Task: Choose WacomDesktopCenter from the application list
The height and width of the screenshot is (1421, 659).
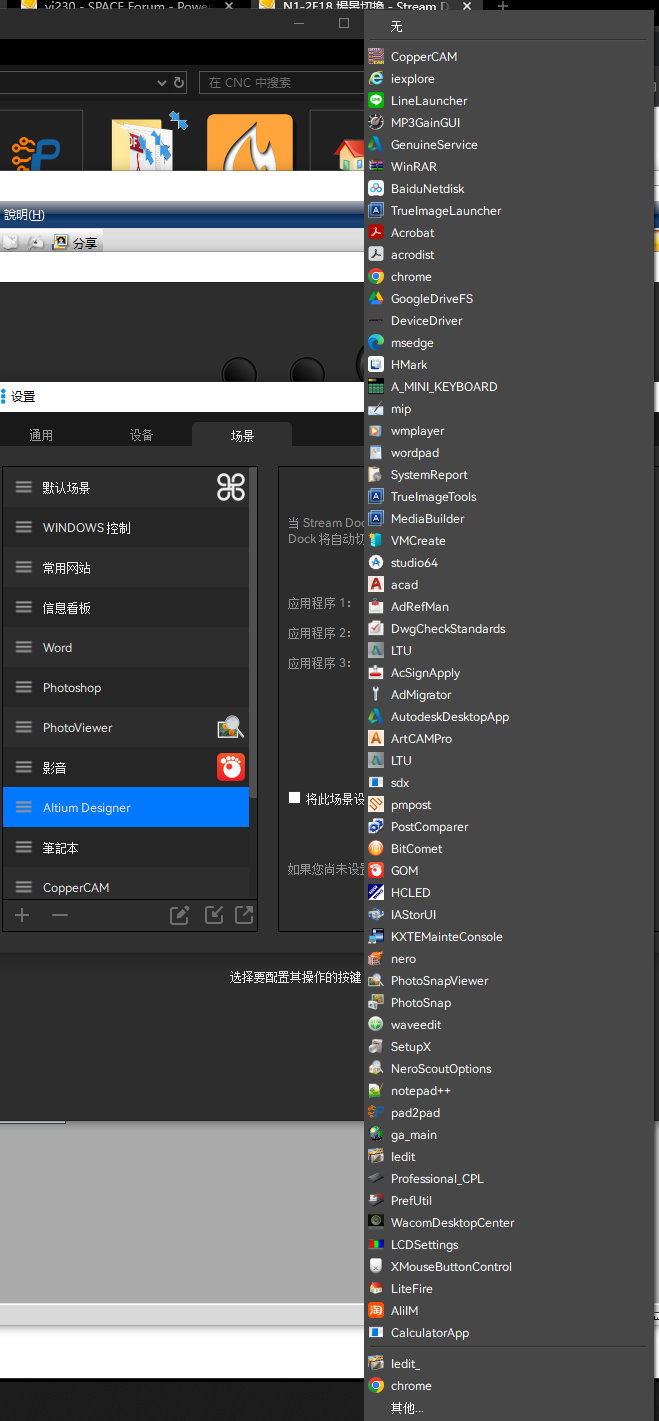Action: pyautogui.click(x=511, y=1222)
